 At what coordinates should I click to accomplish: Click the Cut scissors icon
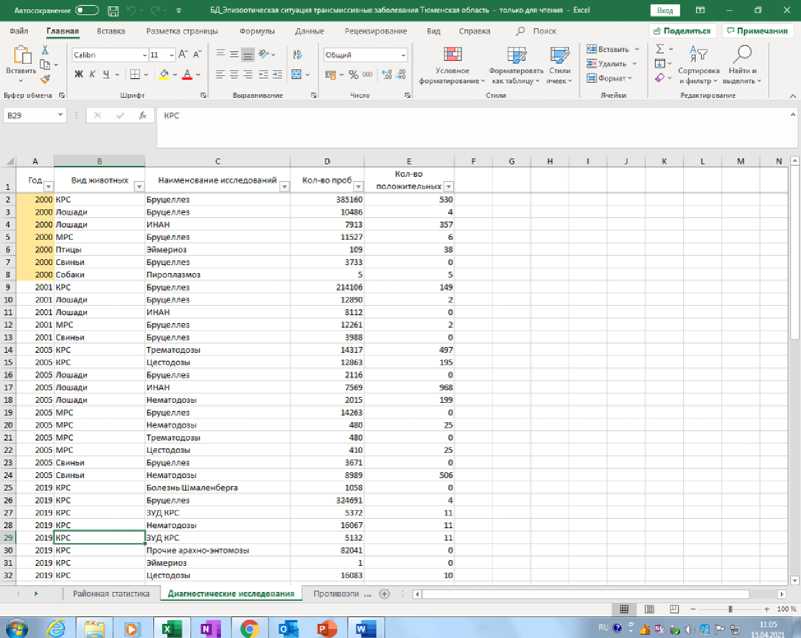tap(44, 51)
